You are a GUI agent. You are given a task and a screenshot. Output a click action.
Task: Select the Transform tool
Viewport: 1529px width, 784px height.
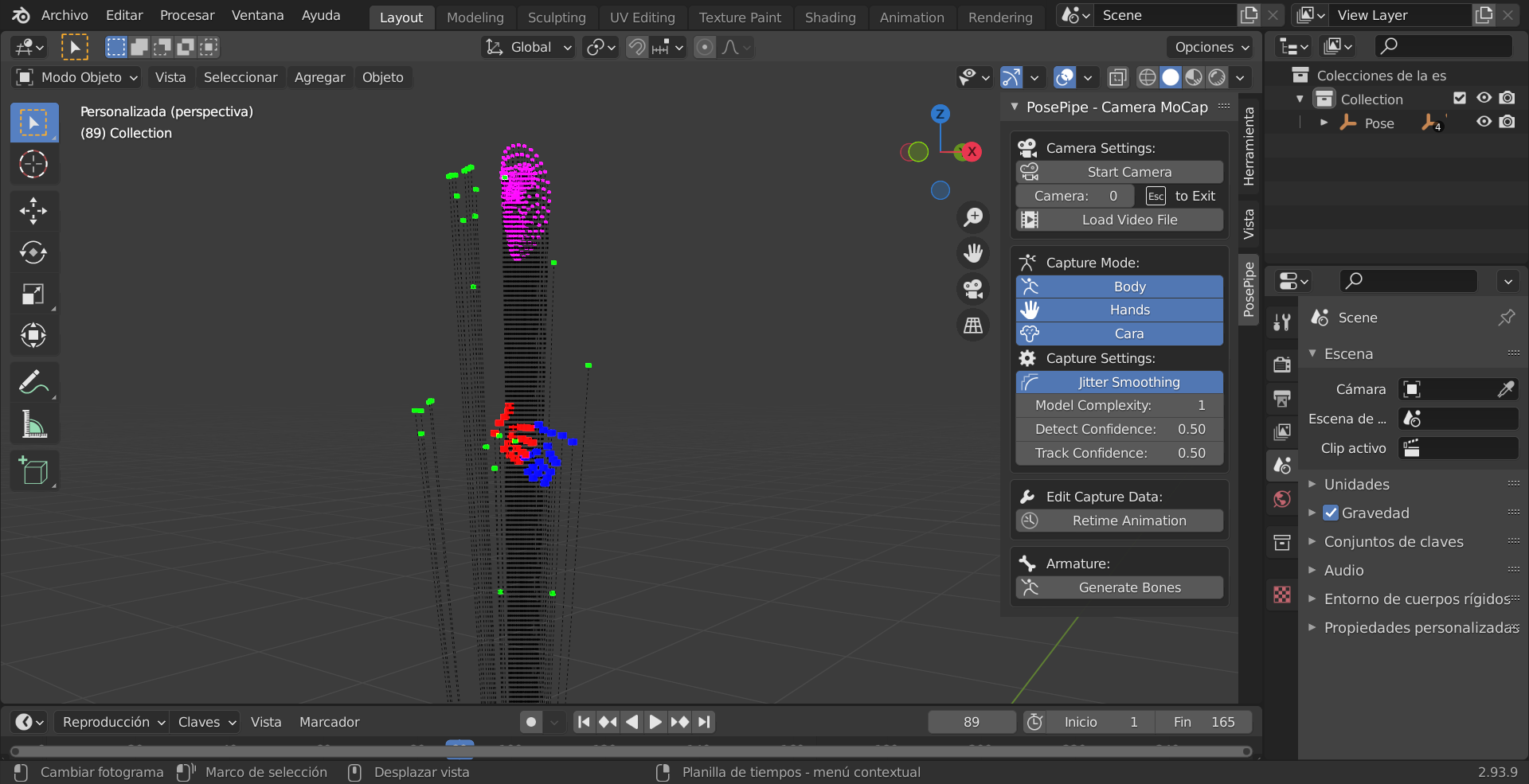click(33, 335)
